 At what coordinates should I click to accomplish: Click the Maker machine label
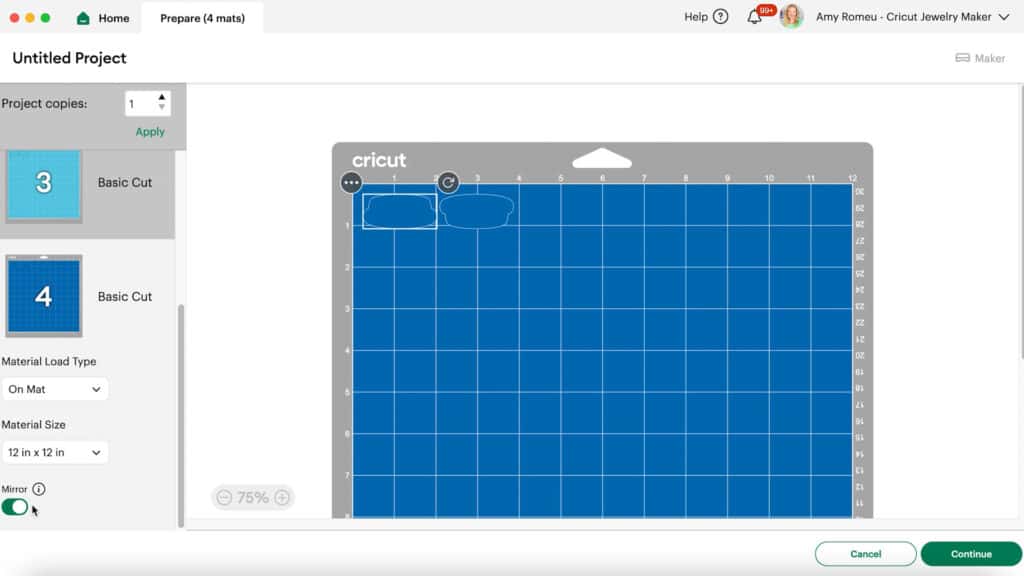[990, 58]
